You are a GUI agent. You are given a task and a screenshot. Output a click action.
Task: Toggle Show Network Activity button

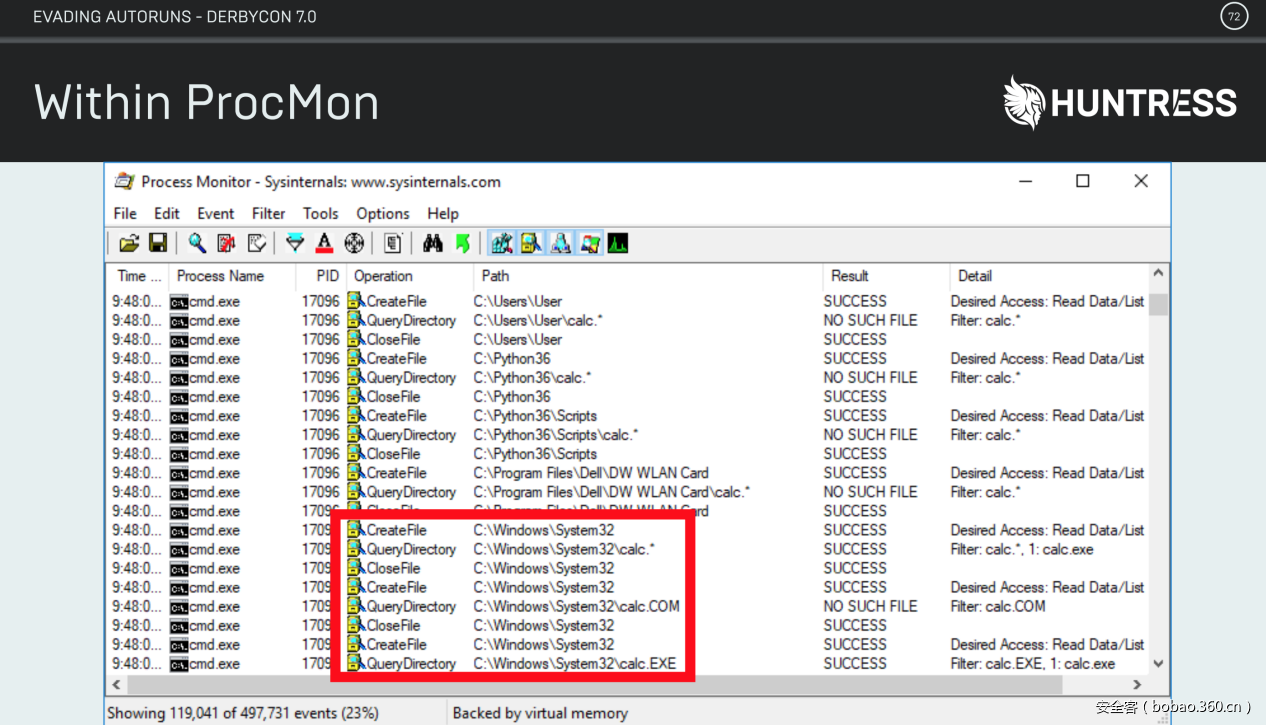coord(561,243)
